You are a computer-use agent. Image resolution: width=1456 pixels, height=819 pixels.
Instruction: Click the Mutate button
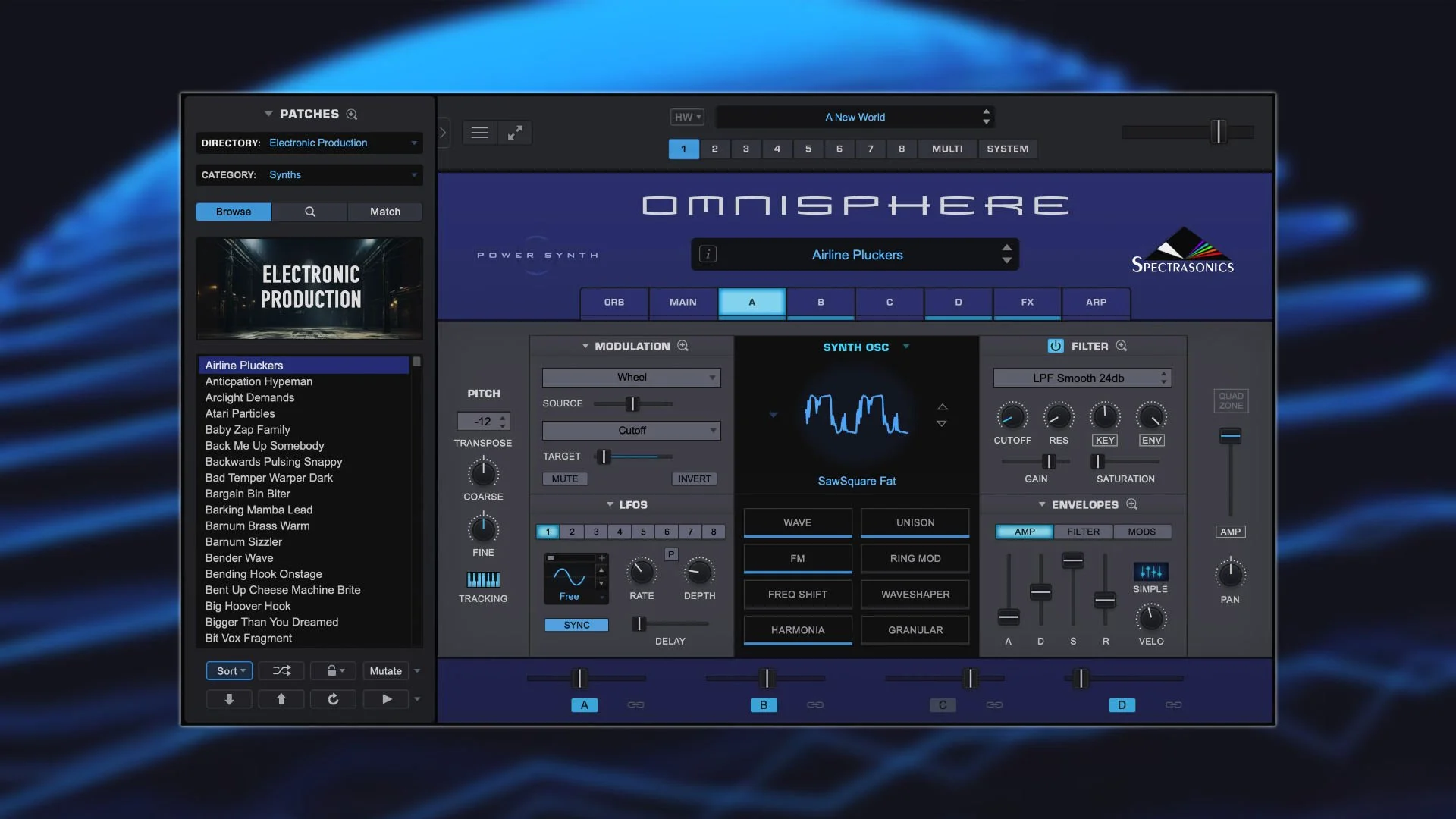385,671
